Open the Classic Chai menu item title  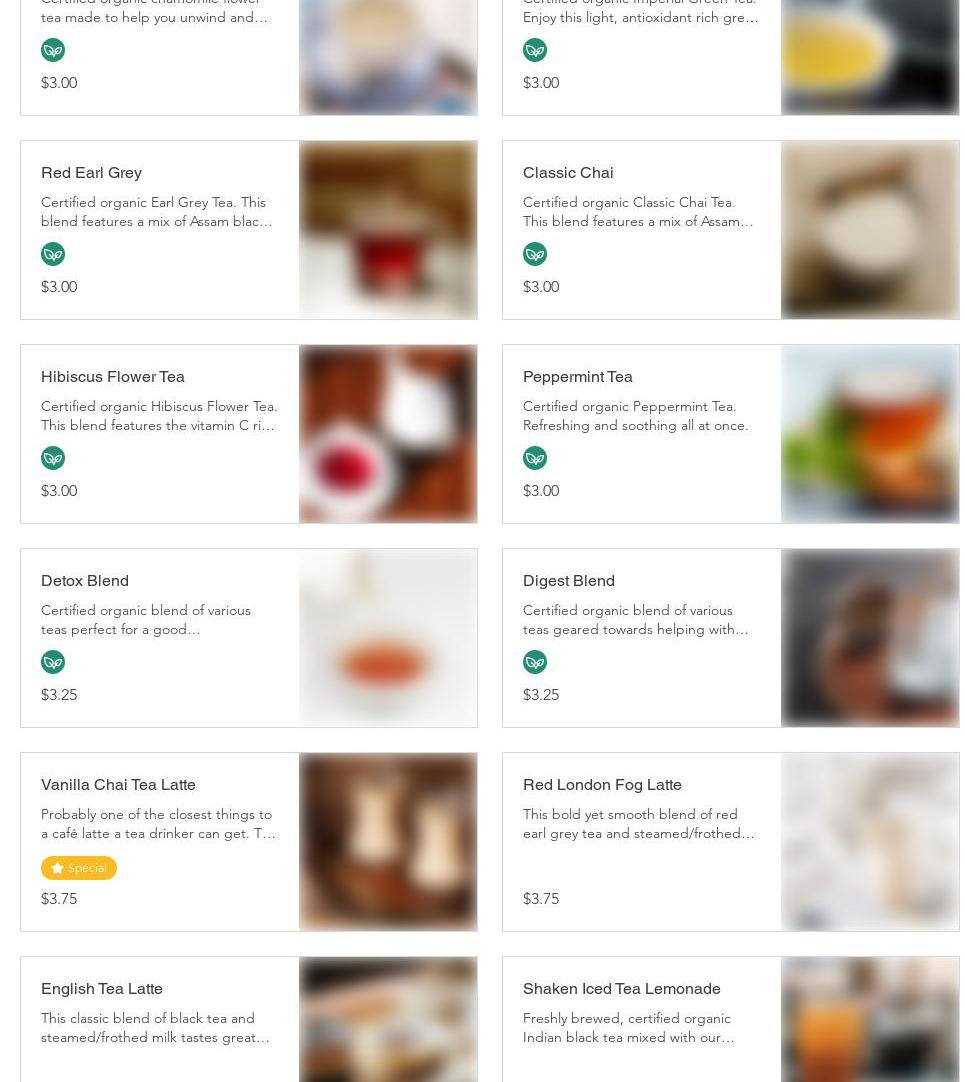click(x=568, y=173)
